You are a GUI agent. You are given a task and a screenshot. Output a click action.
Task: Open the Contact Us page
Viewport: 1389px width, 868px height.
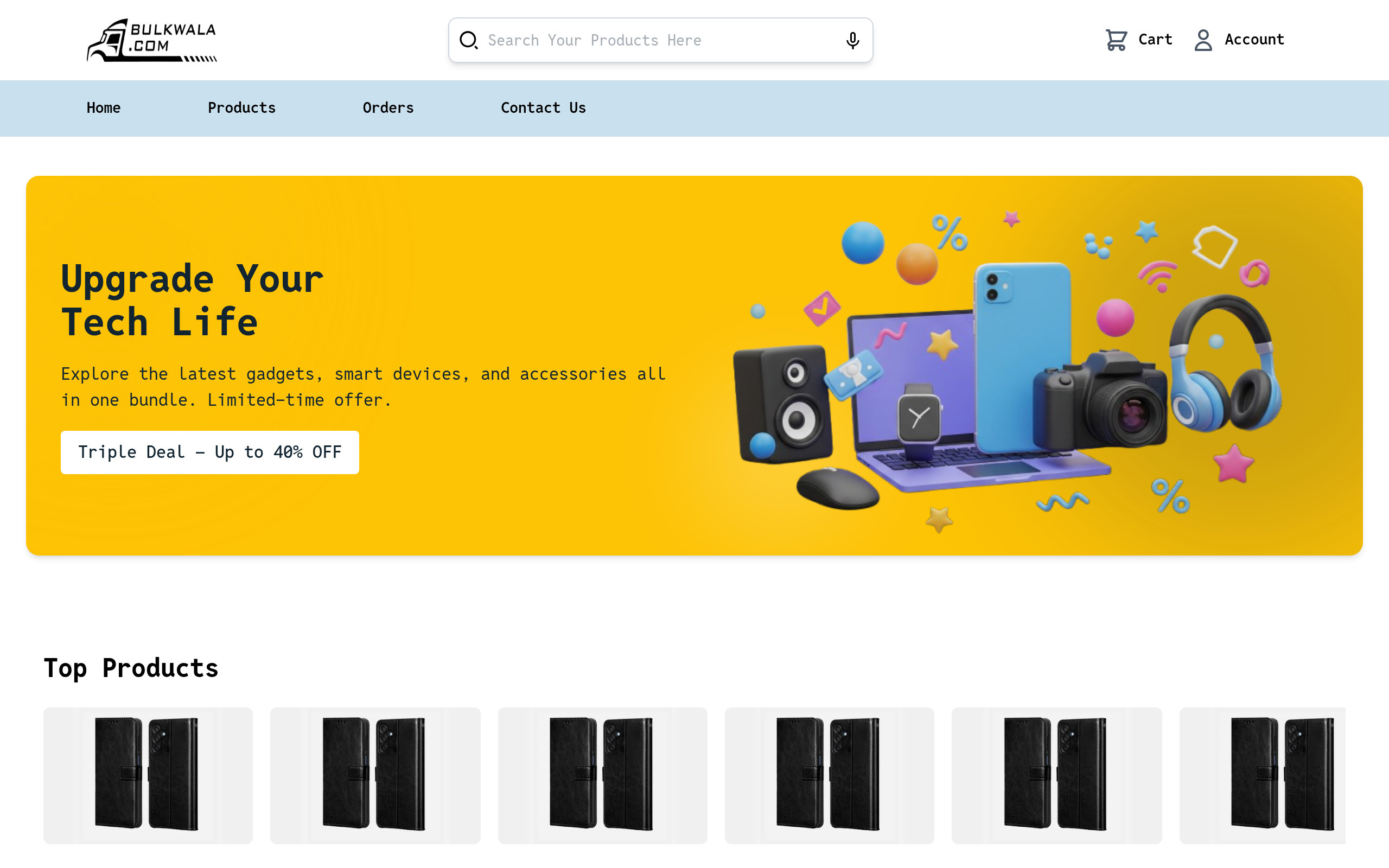544,108
